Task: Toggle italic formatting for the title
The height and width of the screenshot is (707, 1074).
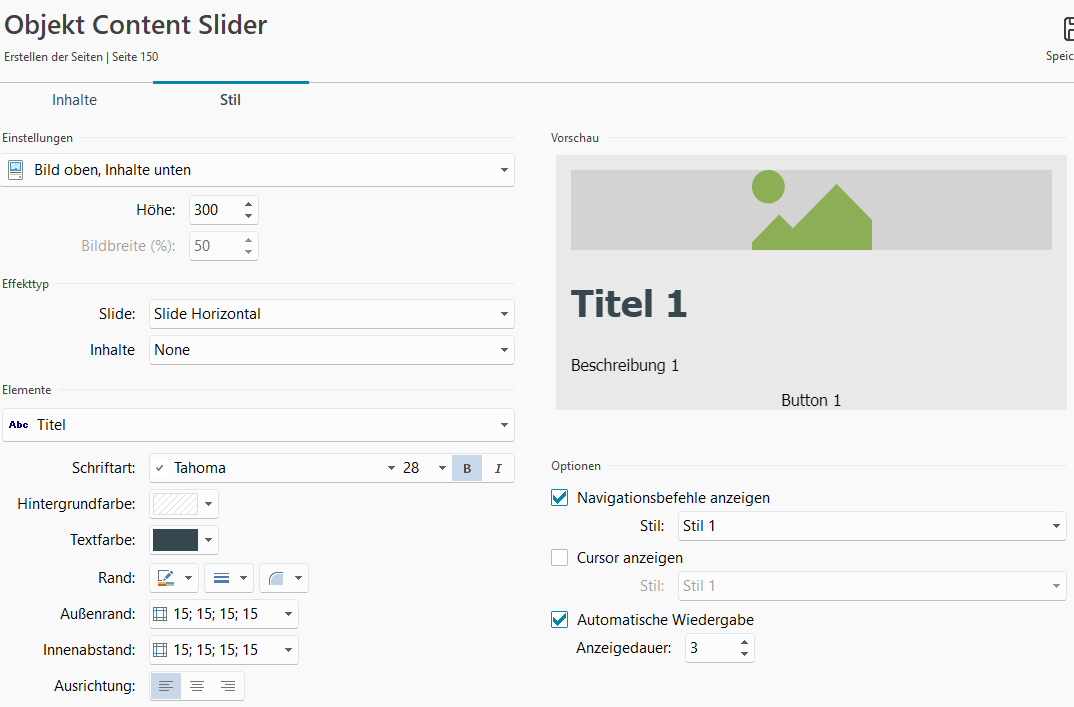Action: [497, 468]
